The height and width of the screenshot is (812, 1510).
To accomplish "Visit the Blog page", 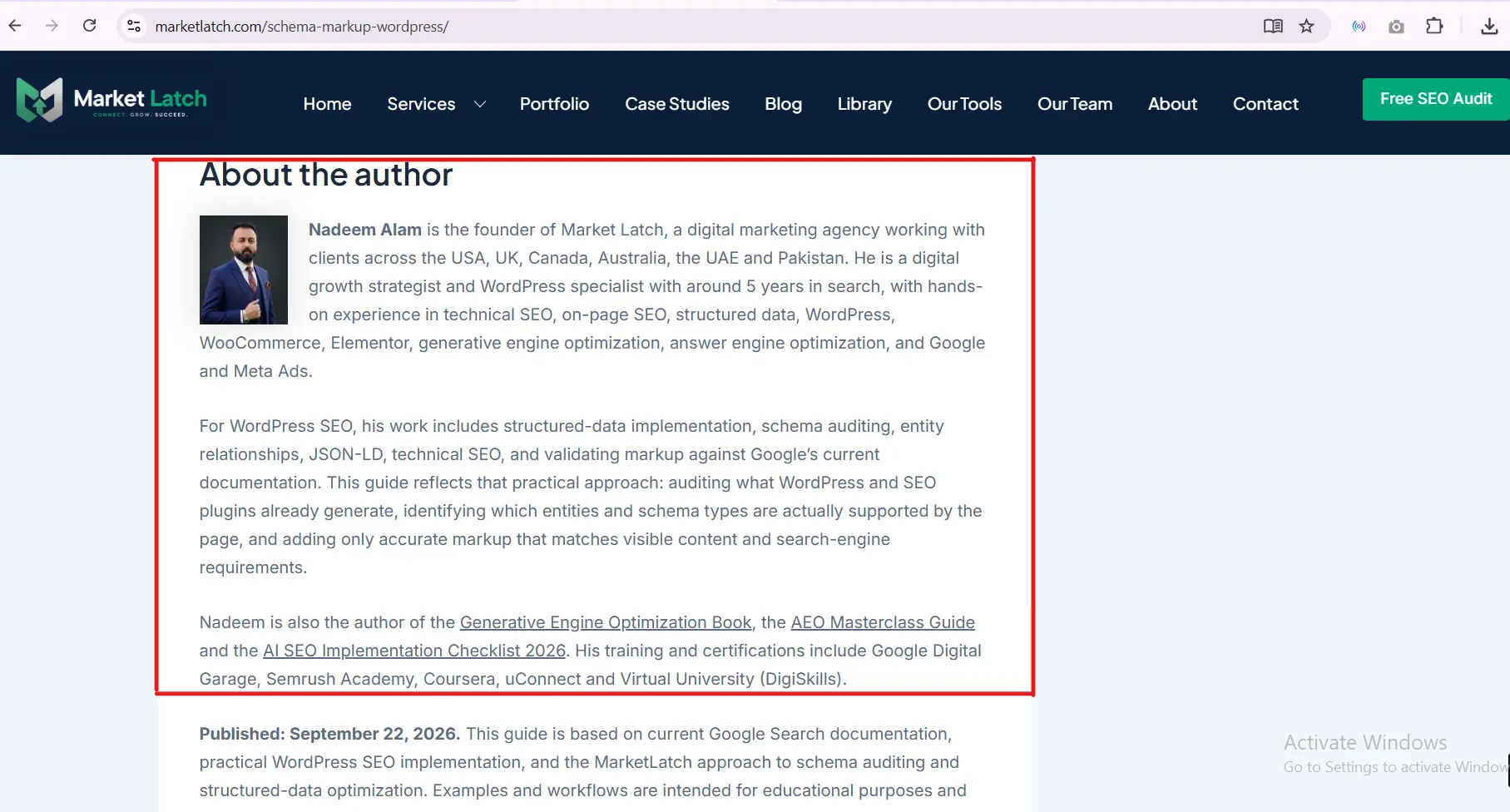I will click(x=783, y=104).
